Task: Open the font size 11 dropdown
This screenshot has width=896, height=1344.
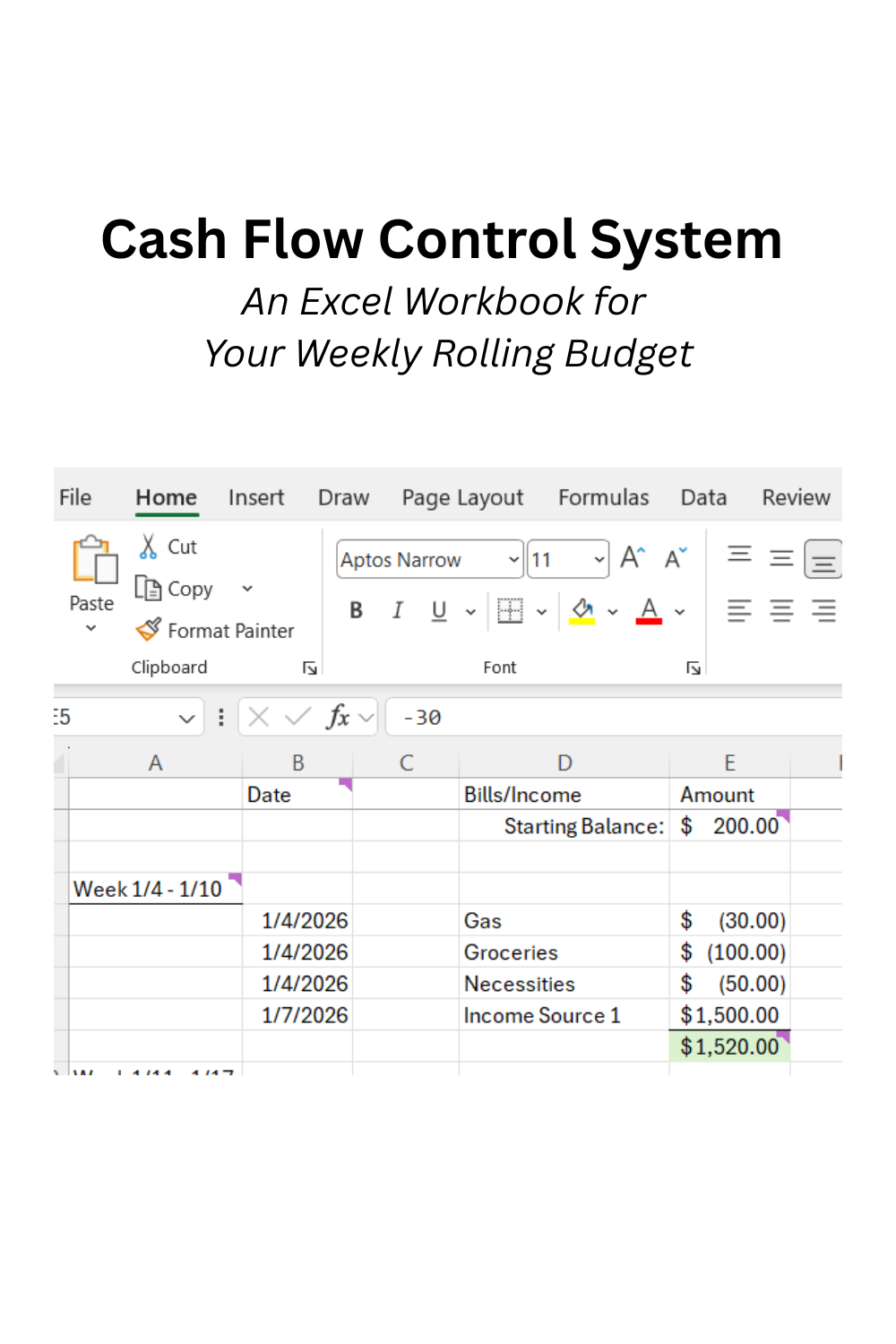Action: 599,560
